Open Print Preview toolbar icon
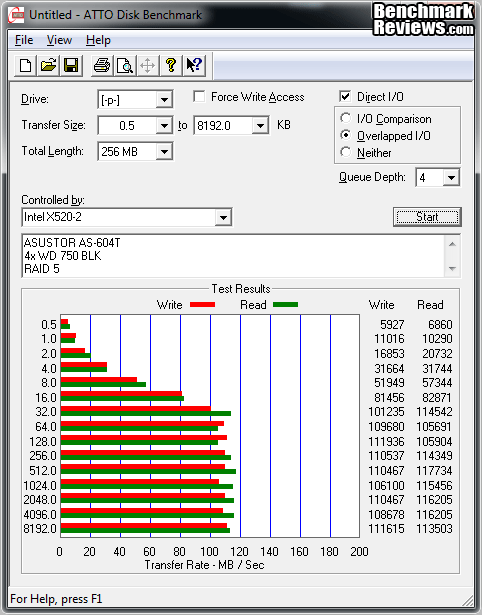 point(125,66)
